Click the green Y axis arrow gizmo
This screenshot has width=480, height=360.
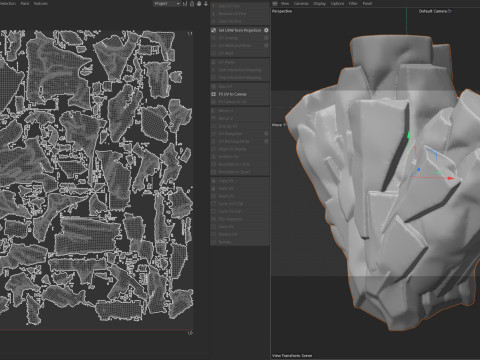tap(409, 135)
